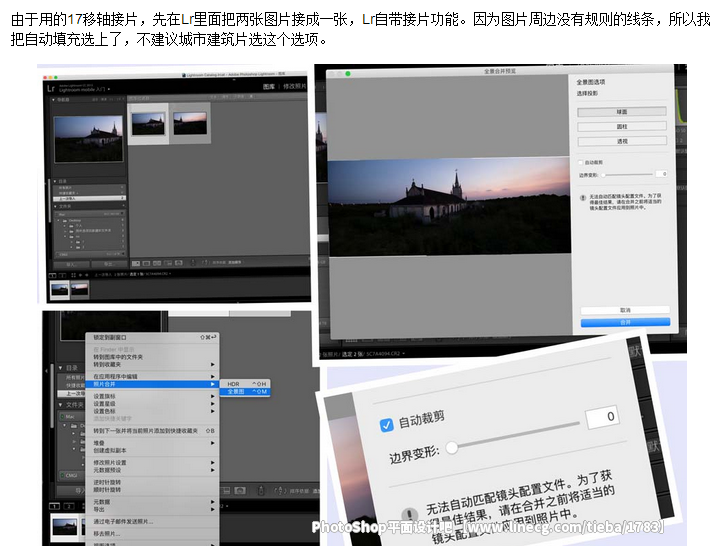The width and height of the screenshot is (720, 546).
Task: Select 照片合并 in context menu
Action: pos(152,384)
